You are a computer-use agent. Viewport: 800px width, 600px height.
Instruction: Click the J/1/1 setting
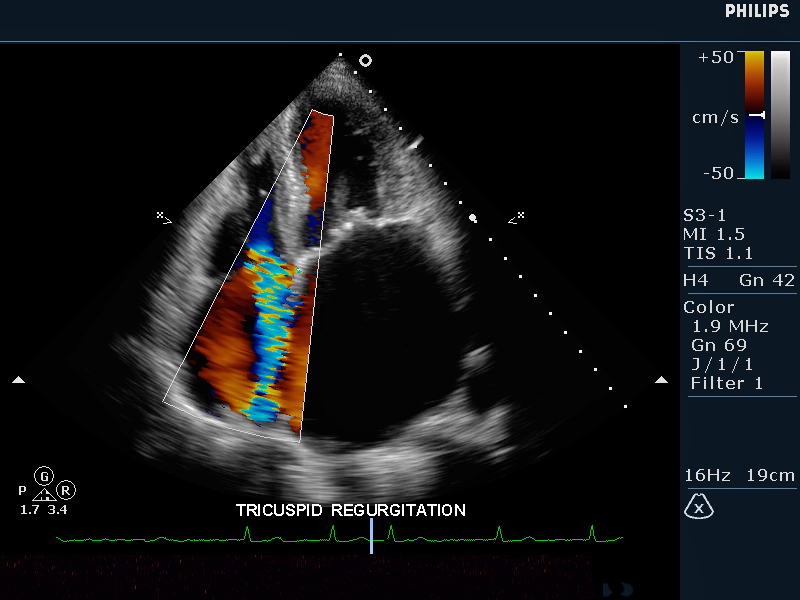tap(722, 364)
